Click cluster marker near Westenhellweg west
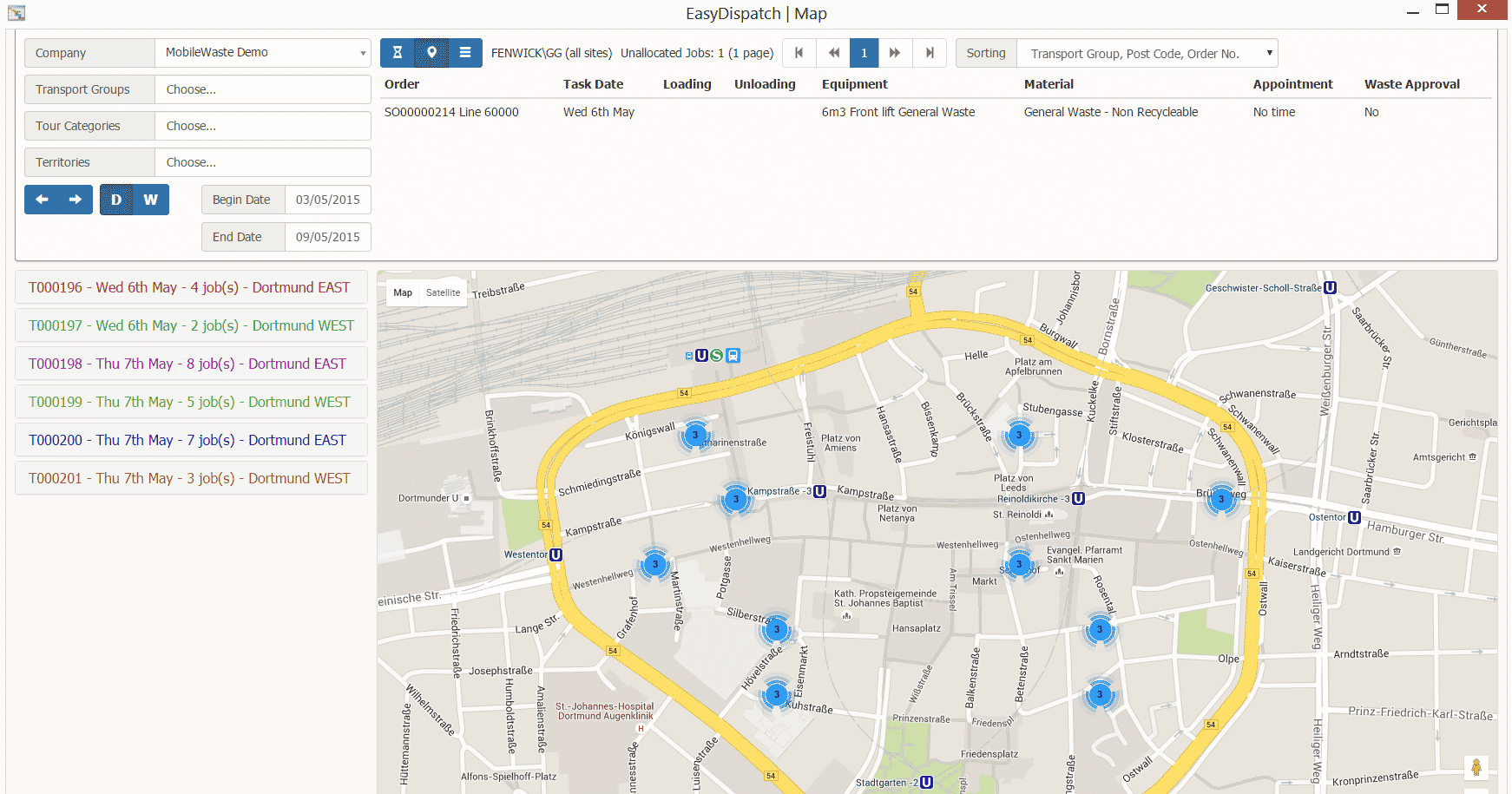 click(655, 564)
